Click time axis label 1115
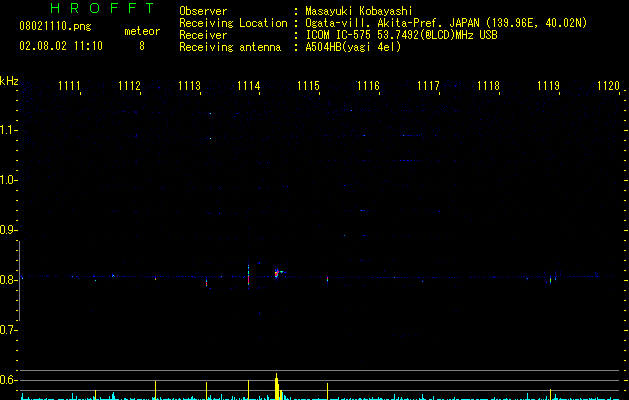 [308, 86]
